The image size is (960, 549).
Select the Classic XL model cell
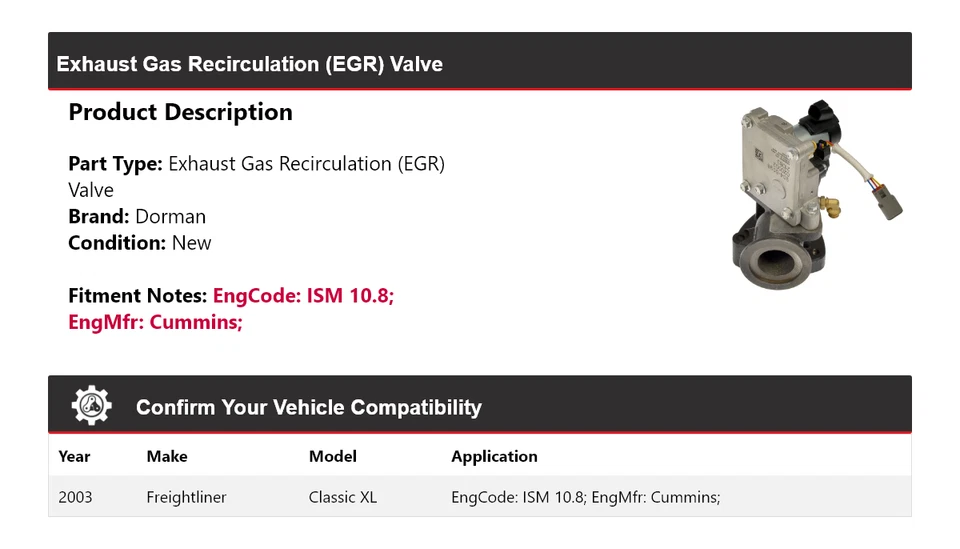pos(343,497)
